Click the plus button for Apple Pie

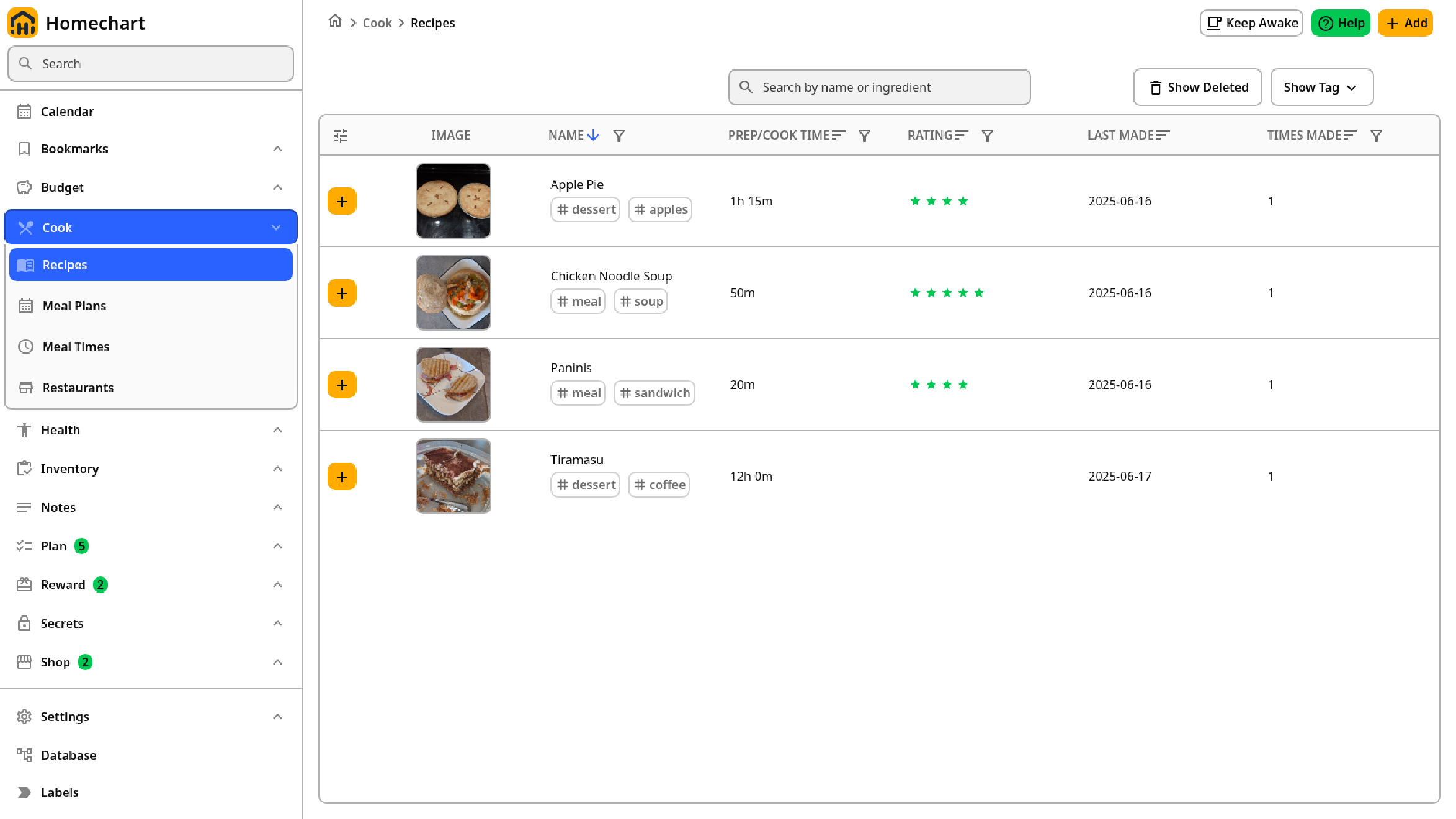[x=342, y=201]
